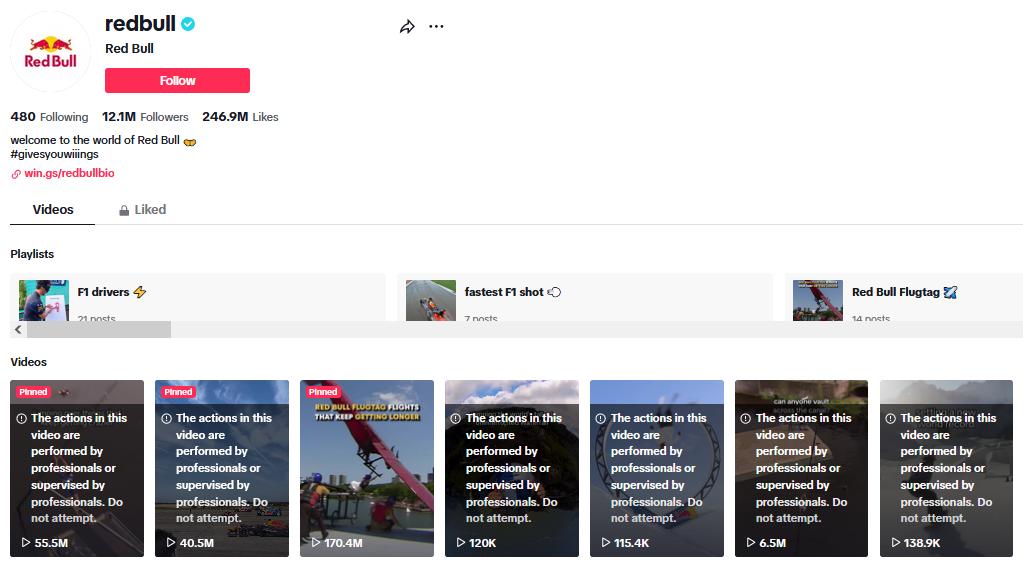The image size is (1023, 563).
Task: Click the Red Bull profile avatar
Action: click(x=50, y=52)
